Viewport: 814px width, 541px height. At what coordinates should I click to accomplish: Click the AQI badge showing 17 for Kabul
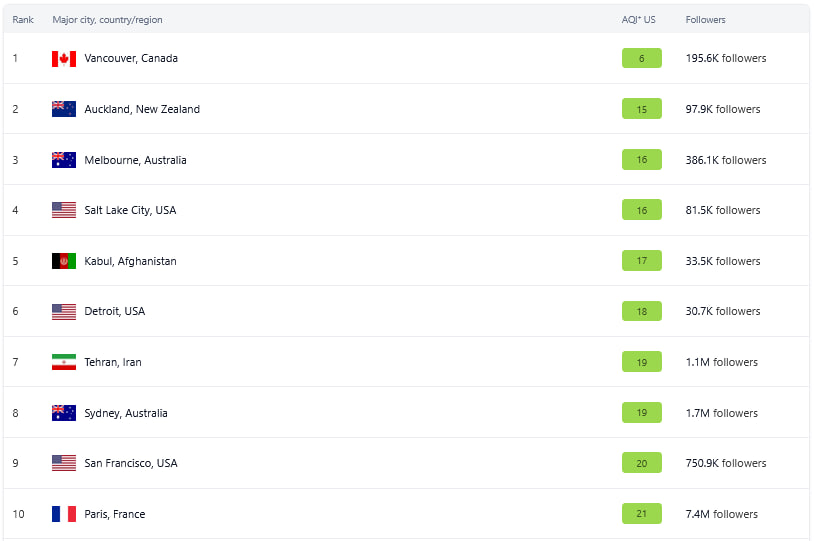pos(642,261)
